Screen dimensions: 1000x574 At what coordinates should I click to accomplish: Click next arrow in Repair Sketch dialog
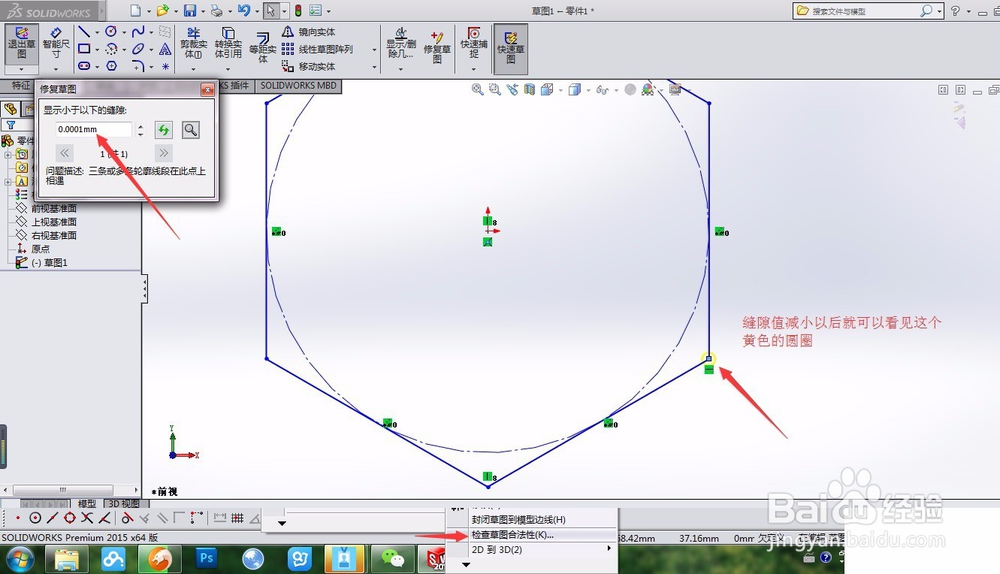tap(164, 153)
